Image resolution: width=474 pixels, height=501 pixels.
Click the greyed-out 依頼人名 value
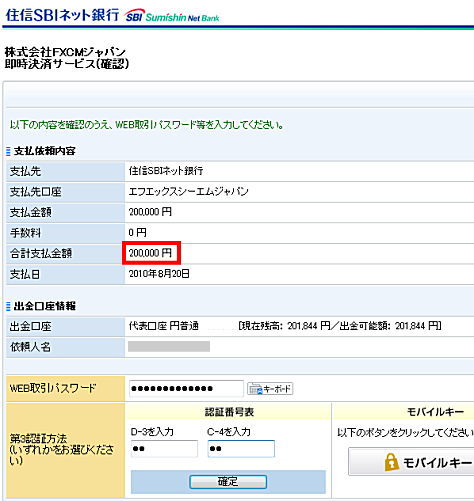[169, 346]
